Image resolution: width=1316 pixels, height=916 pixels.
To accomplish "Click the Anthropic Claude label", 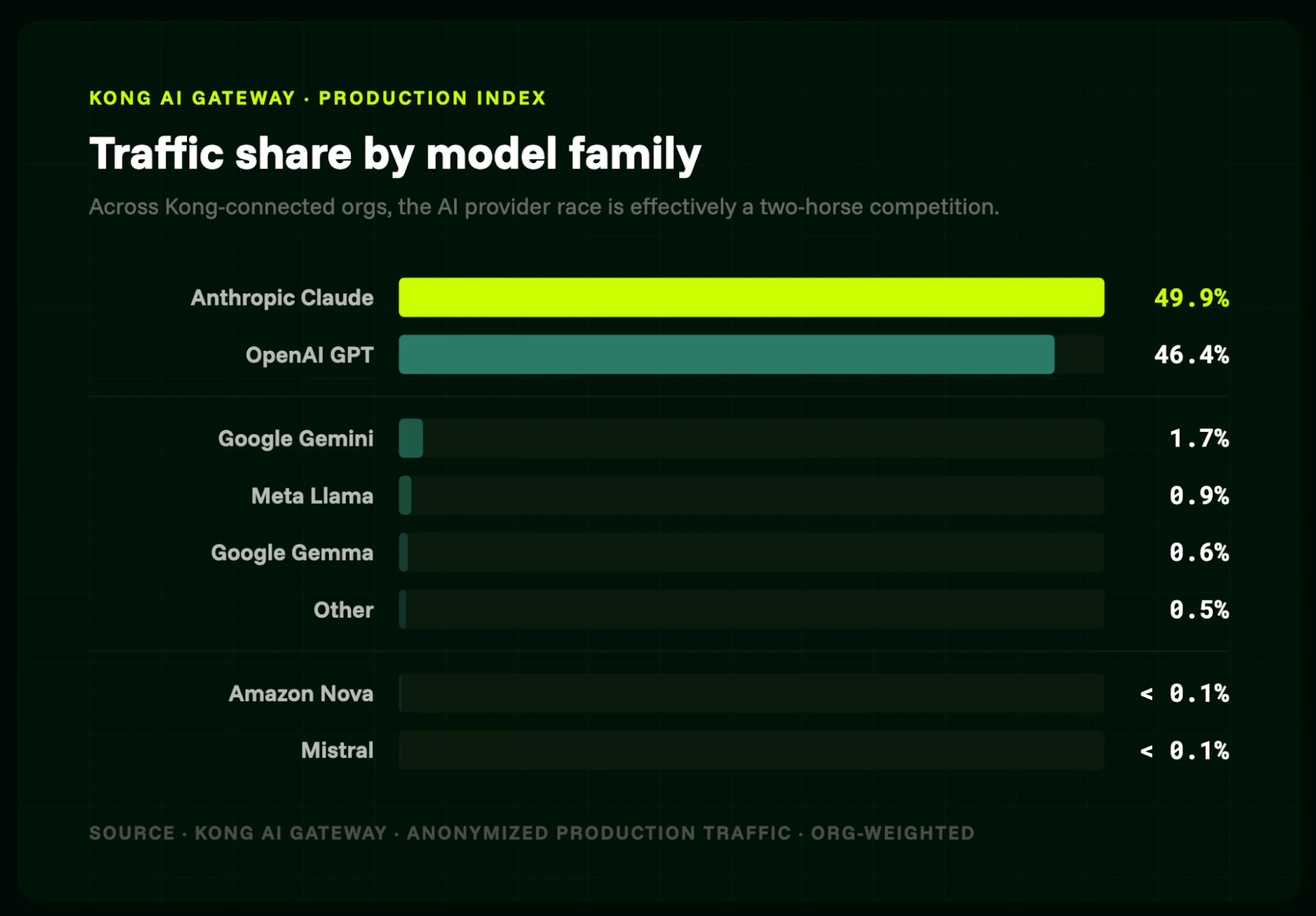I will pos(282,298).
